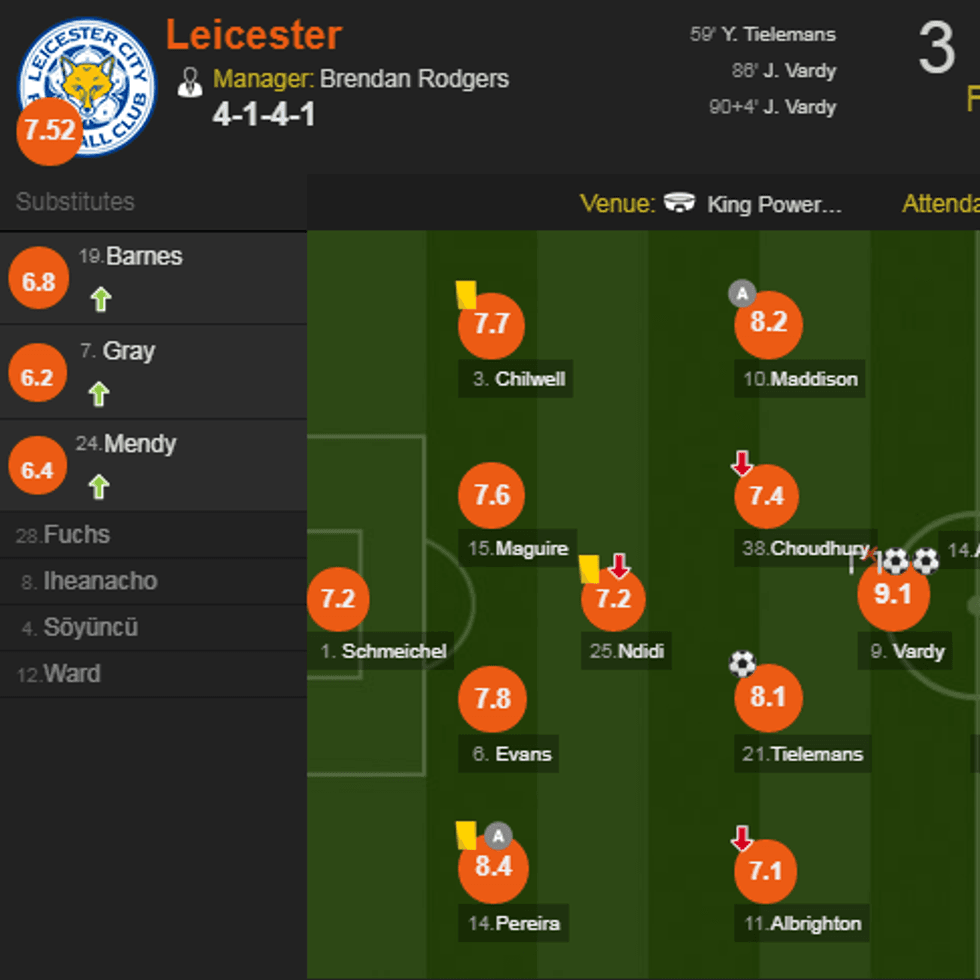
Task: Click Maddison's assist badge icon
Action: [741, 294]
